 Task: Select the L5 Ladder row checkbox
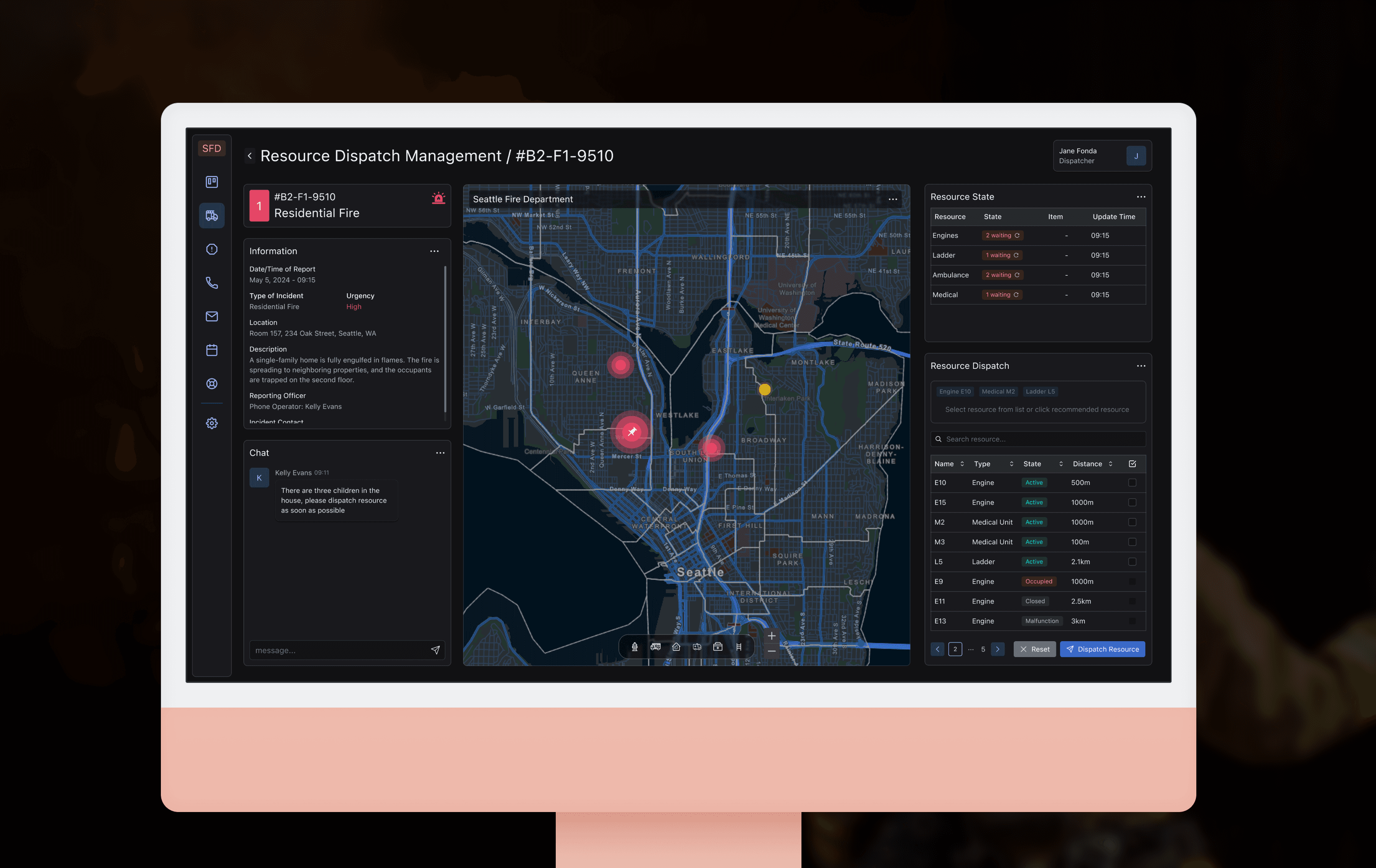(1132, 562)
